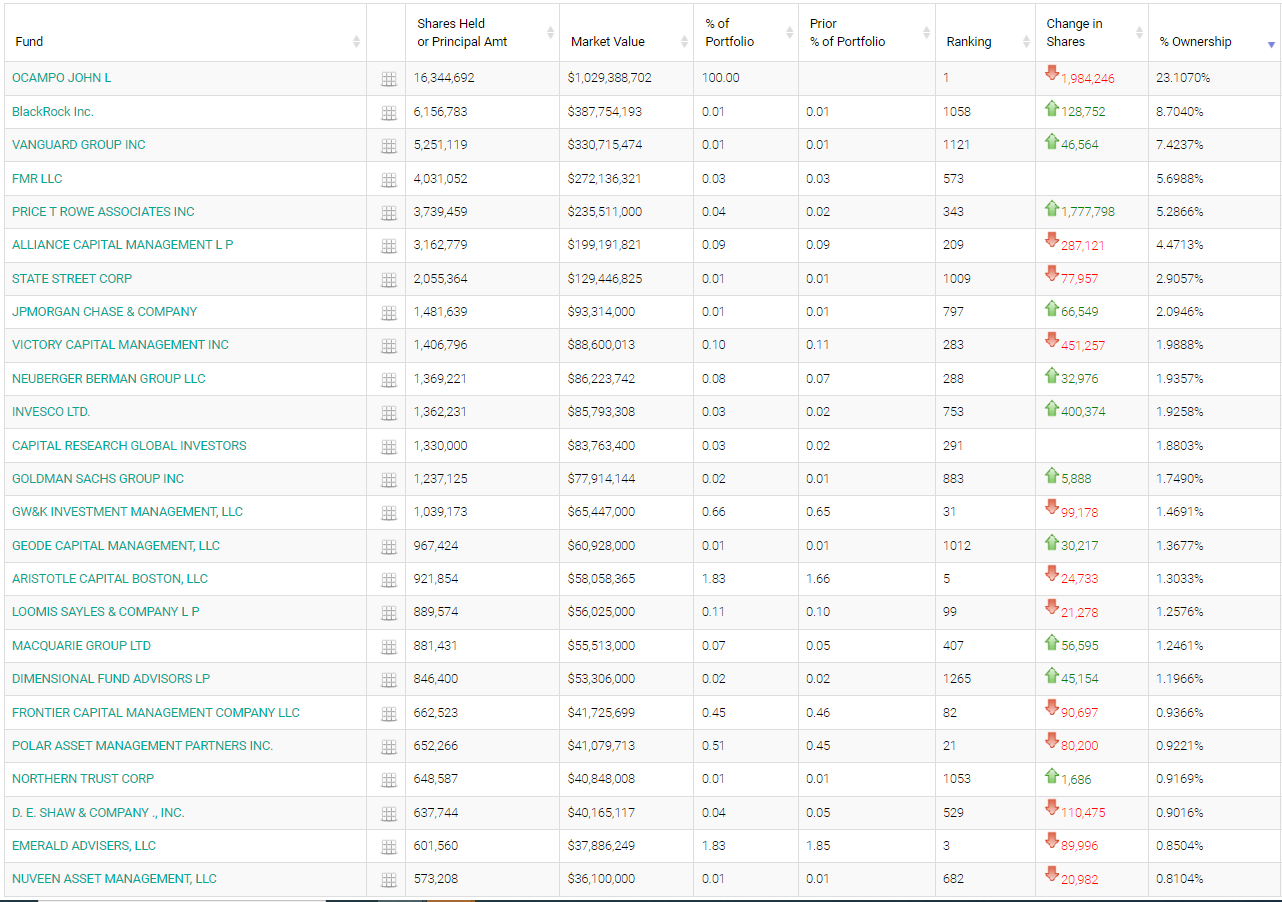
Task: Open grid icon for ARISTOTLE CAPITAL BOSTON row
Action: click(x=389, y=580)
